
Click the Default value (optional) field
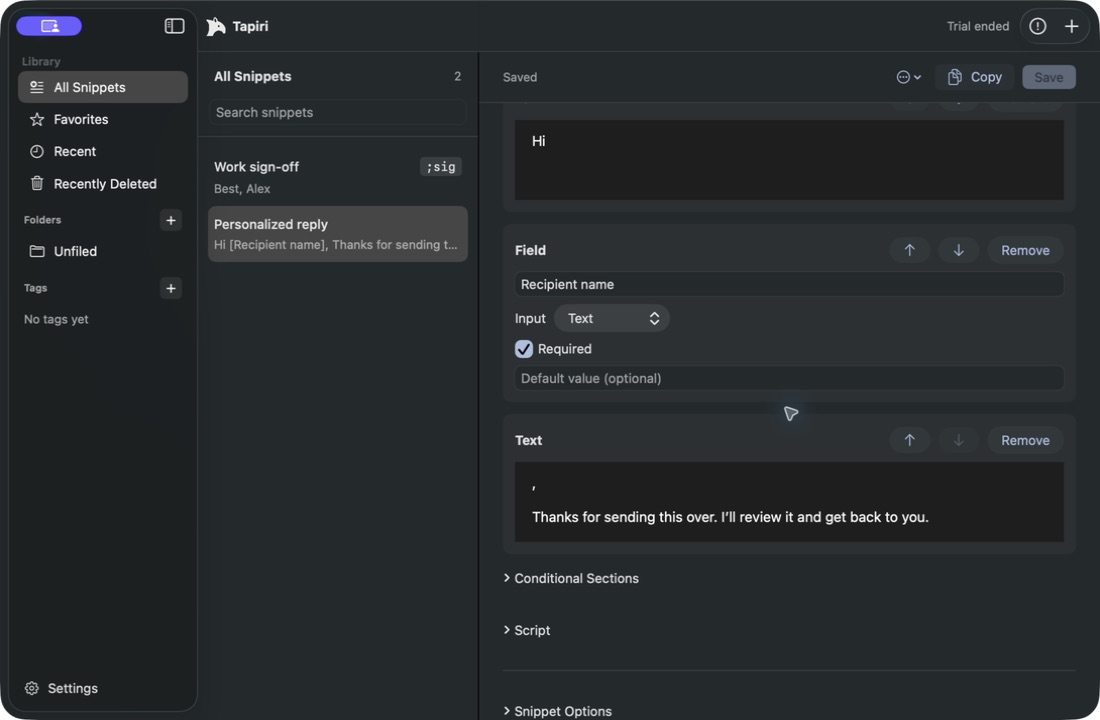pos(789,378)
